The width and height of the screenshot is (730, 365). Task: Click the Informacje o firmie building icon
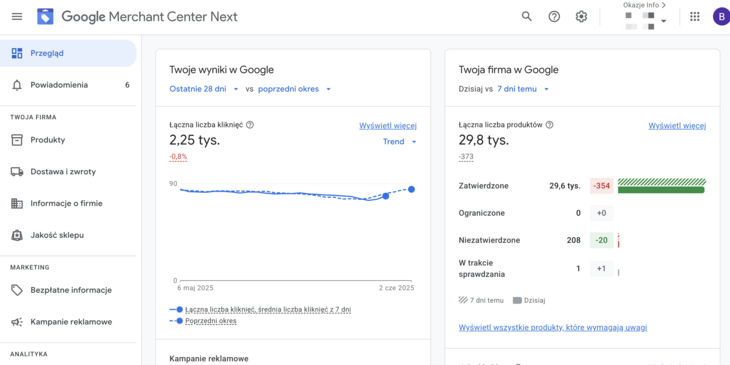tap(17, 203)
